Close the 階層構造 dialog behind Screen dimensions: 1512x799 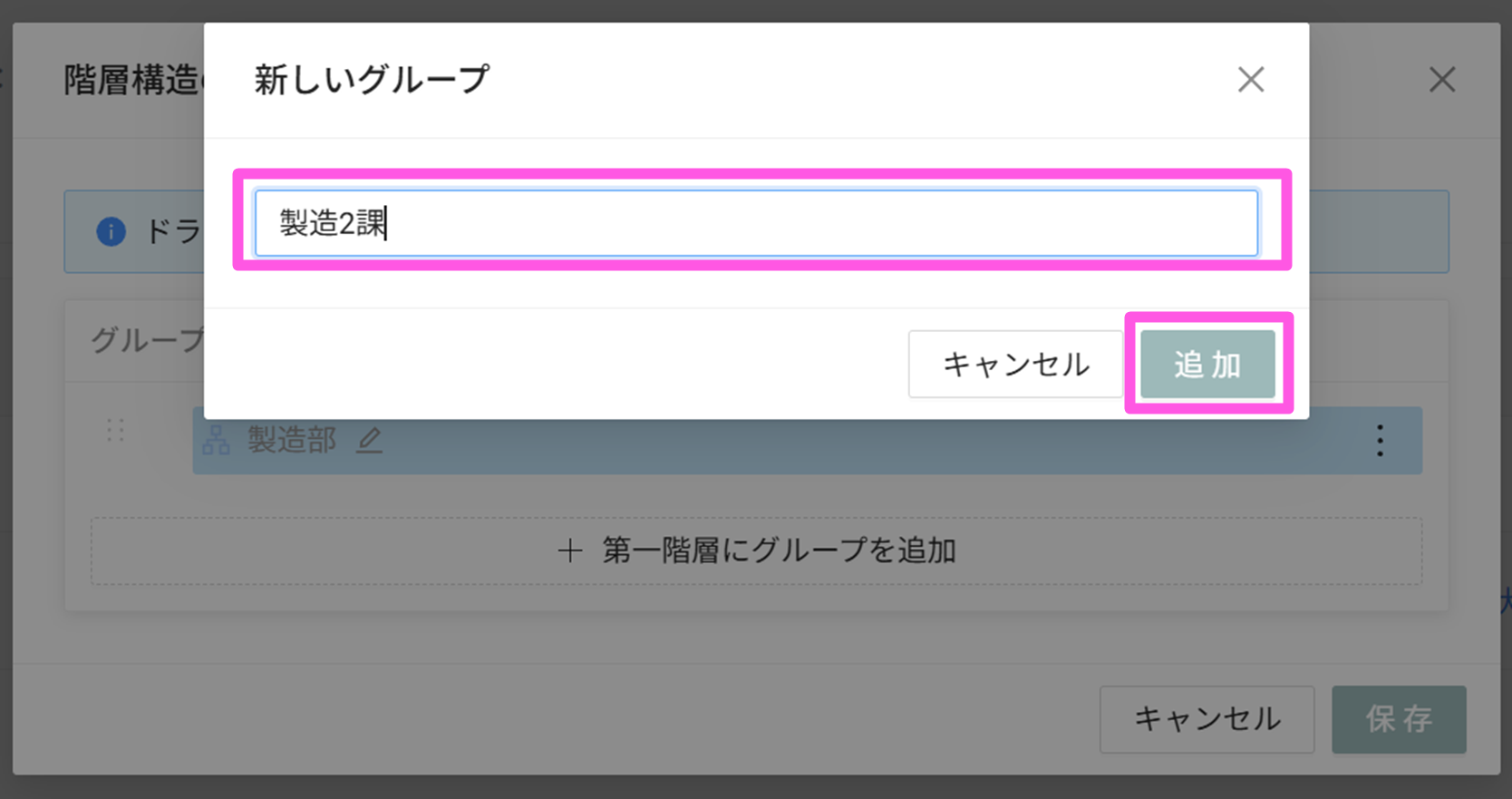[x=1441, y=80]
